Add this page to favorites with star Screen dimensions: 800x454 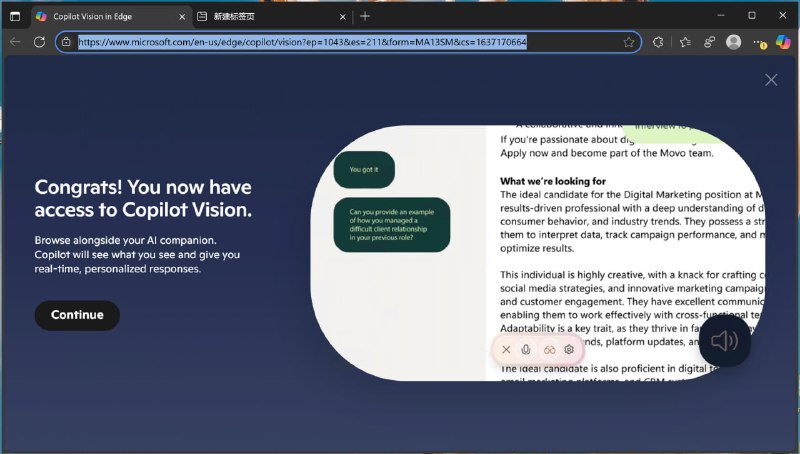(x=629, y=42)
